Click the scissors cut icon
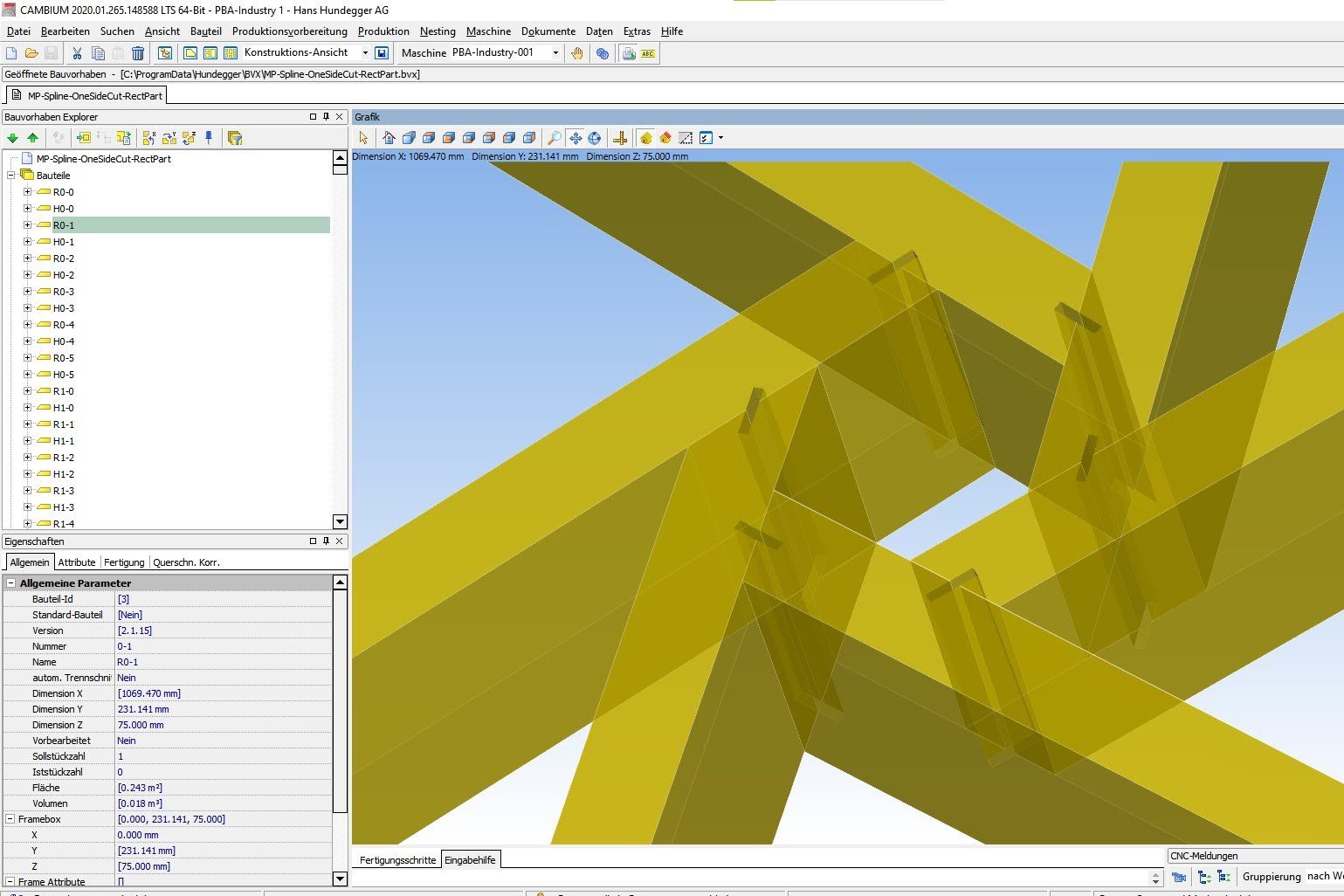1344x896 pixels. (x=77, y=53)
